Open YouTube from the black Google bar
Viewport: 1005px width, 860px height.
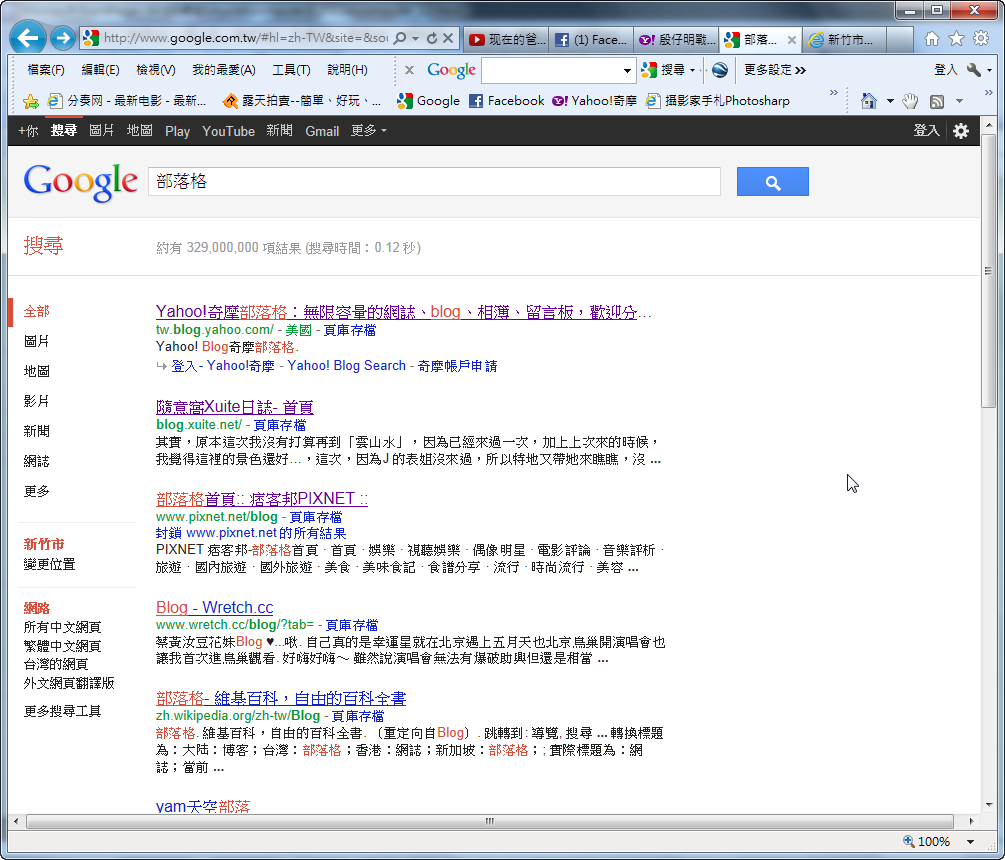pos(228,131)
